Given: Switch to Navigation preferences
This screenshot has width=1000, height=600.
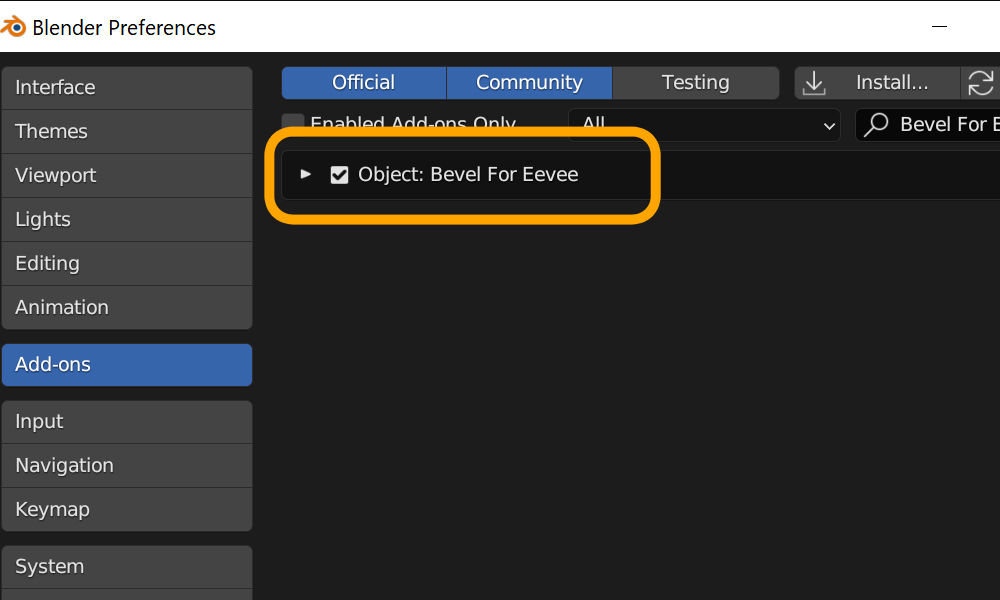Looking at the screenshot, I should click(127, 465).
